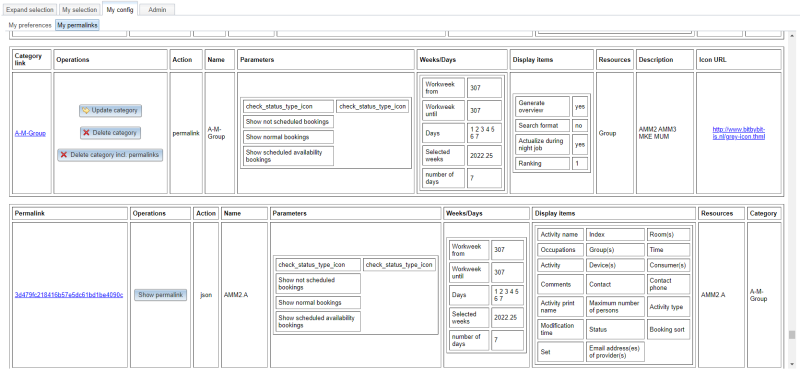Click the scrollbar down arrow
Image resolution: width=800 pixels, height=371 pixels.
coord(792,364)
